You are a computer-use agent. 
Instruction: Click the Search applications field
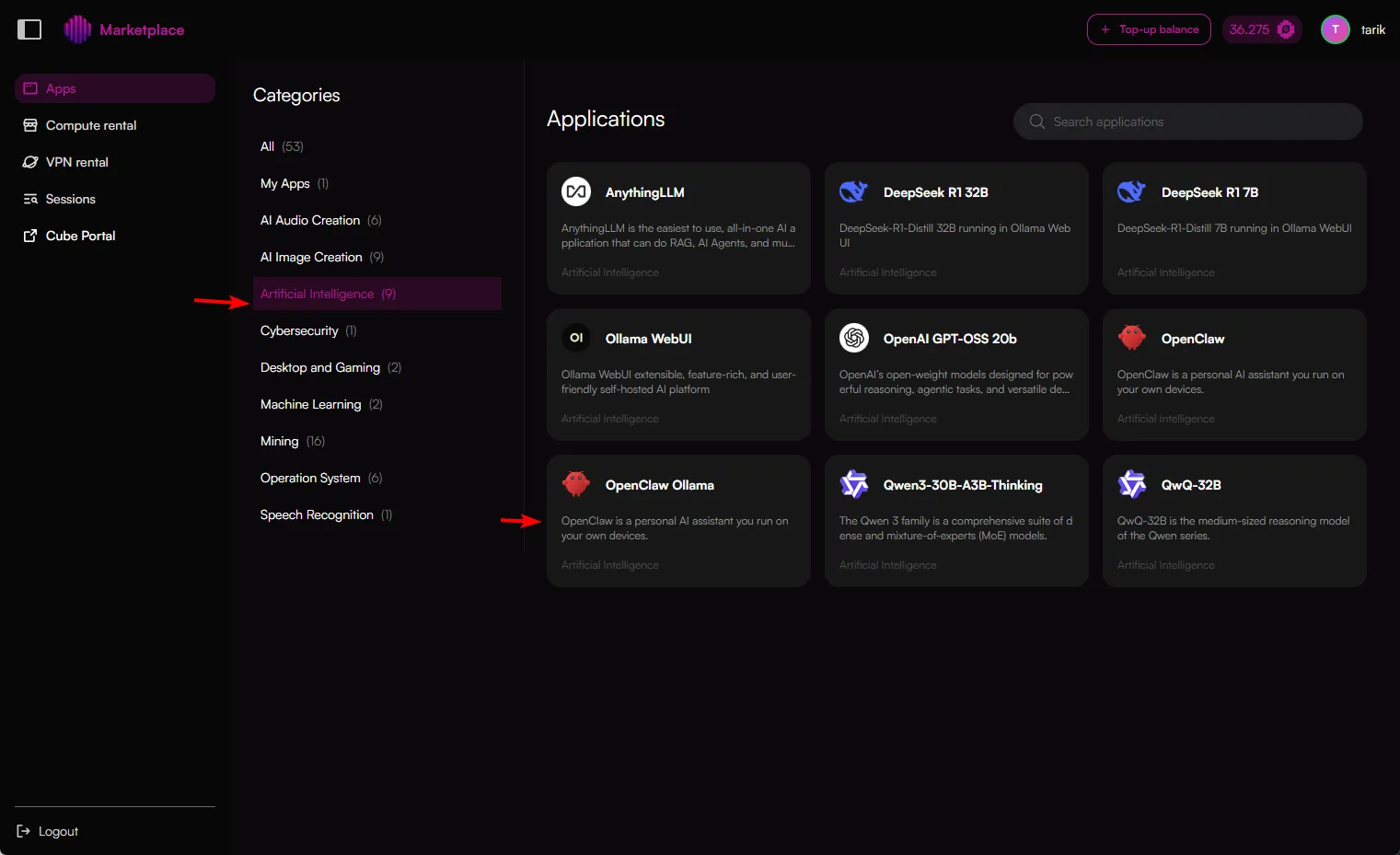1187,121
